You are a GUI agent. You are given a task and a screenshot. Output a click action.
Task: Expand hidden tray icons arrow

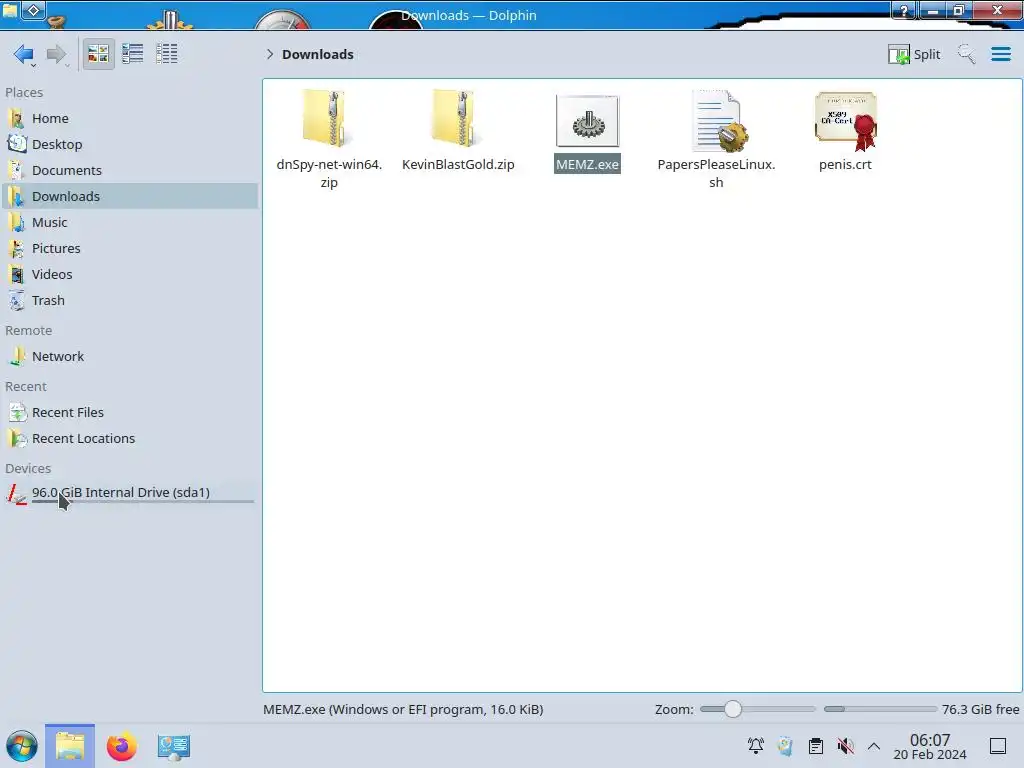point(874,746)
